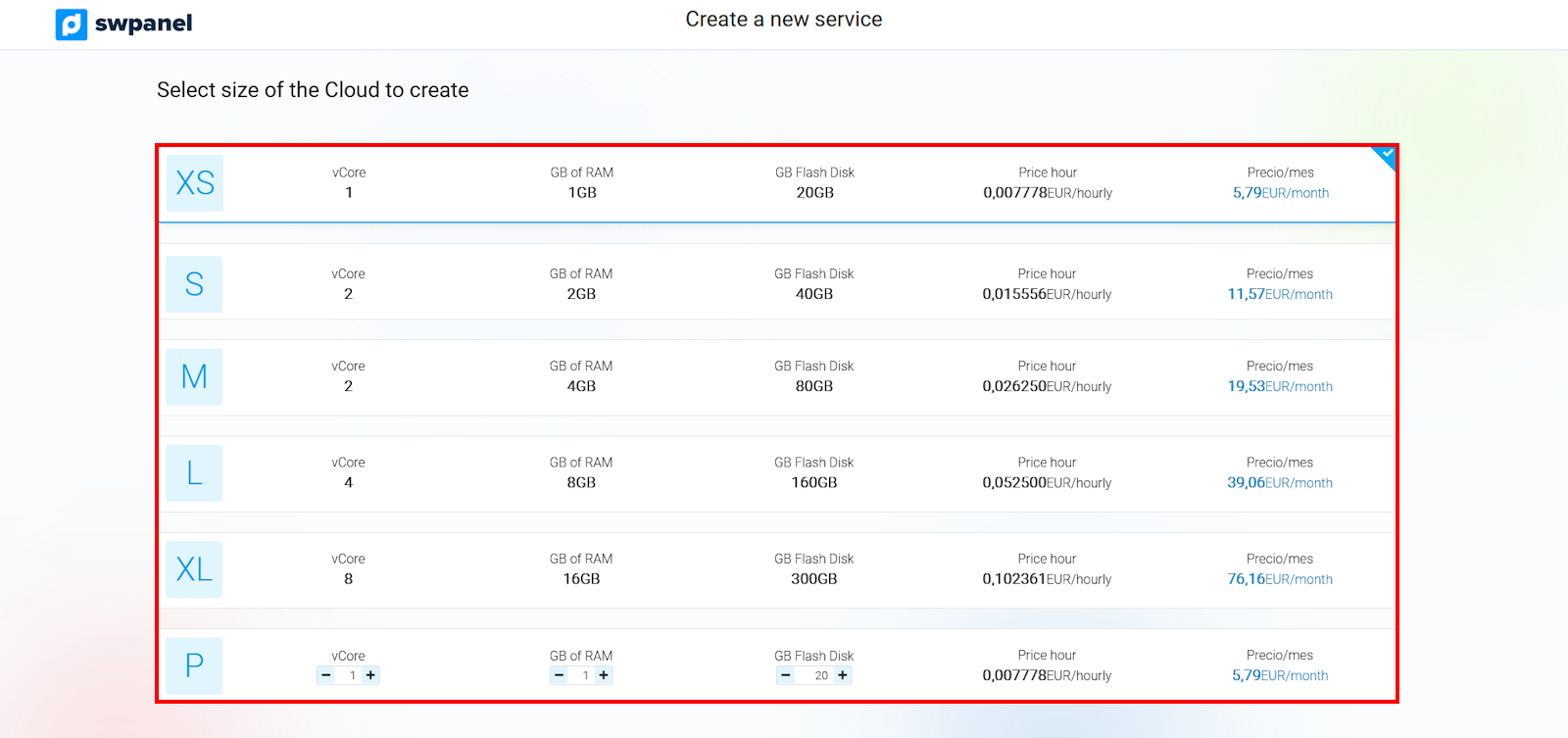Click the swpanel logo
1568x738 pixels.
pos(123,24)
